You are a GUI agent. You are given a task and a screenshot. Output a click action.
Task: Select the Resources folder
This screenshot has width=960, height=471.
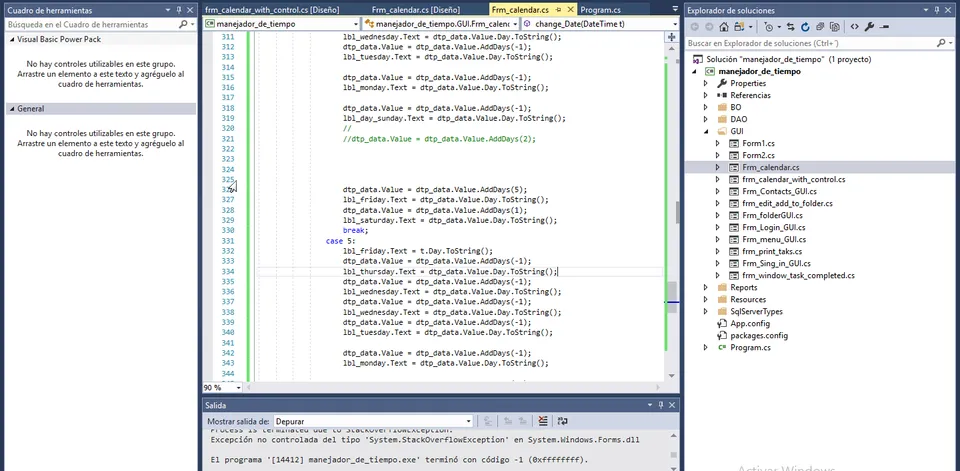click(748, 300)
